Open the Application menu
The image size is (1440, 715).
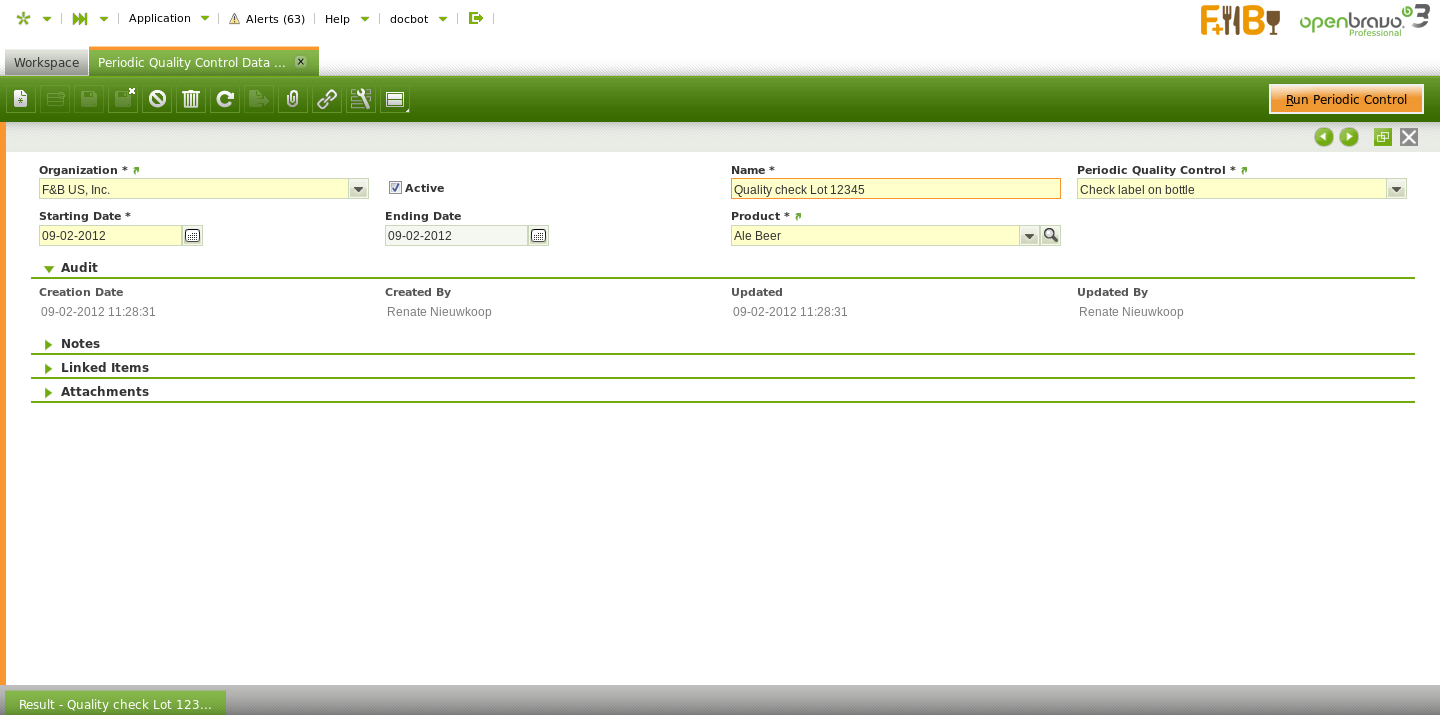(168, 18)
